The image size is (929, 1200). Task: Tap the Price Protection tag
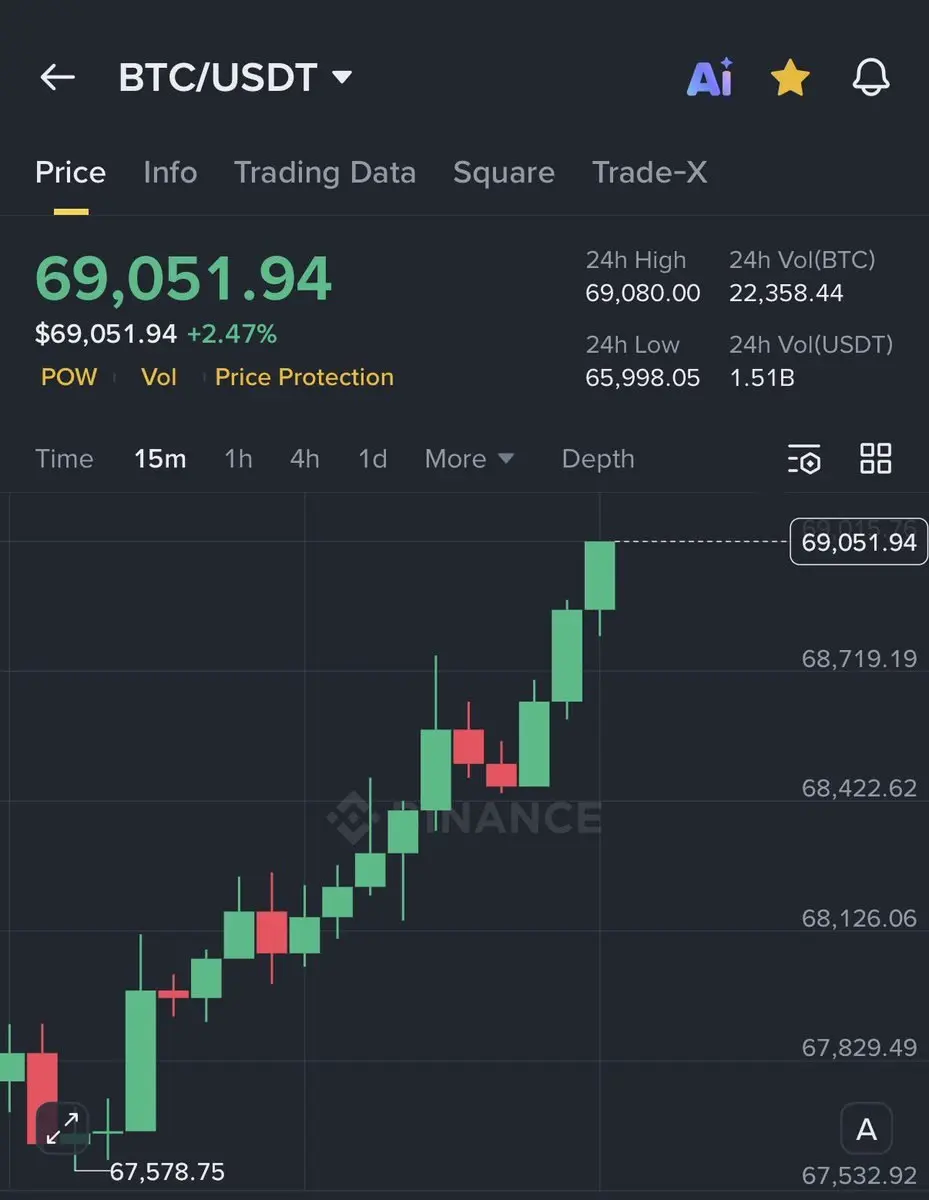[304, 377]
